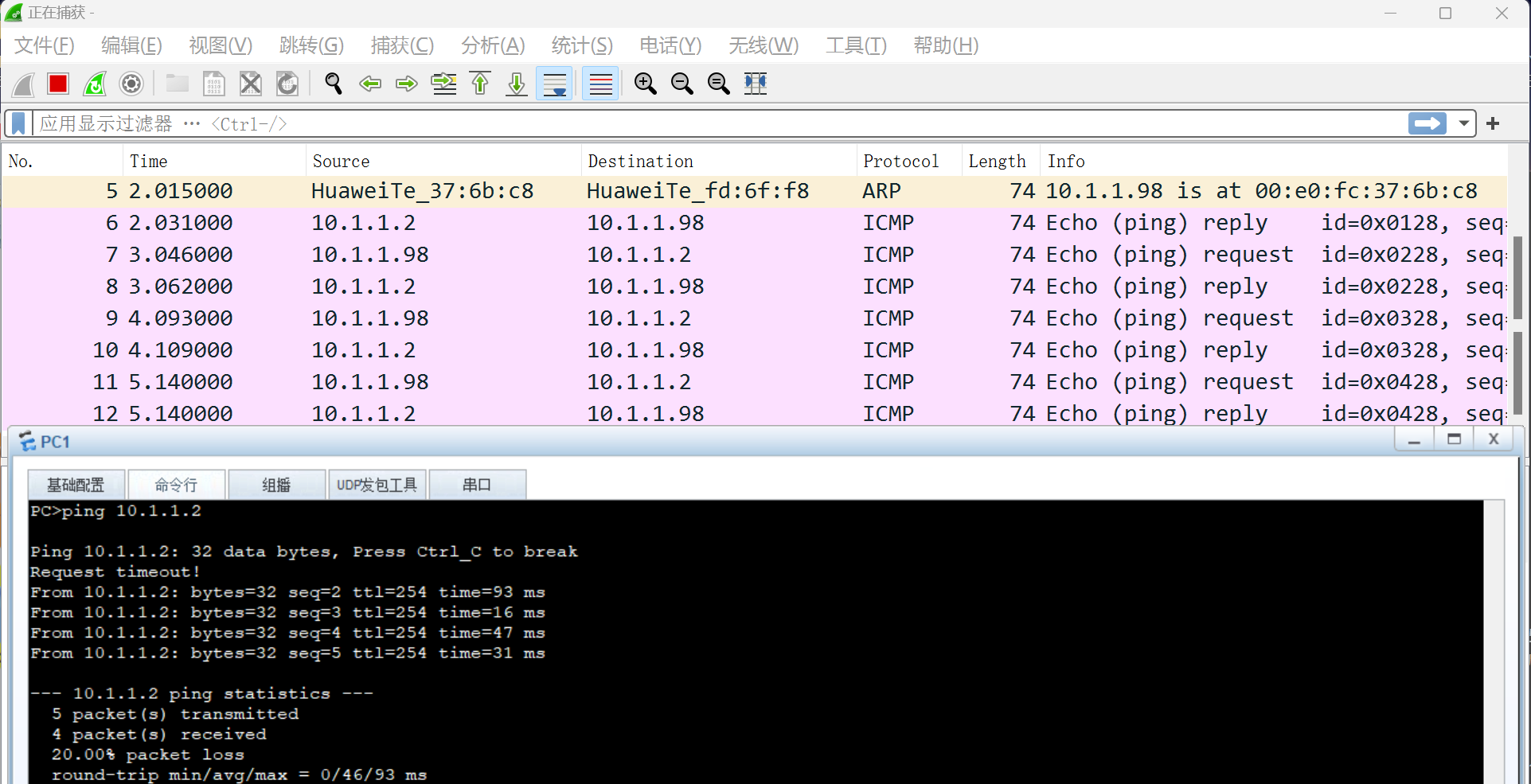
Task: Switch to PC1 串口 tab
Action: 477,485
